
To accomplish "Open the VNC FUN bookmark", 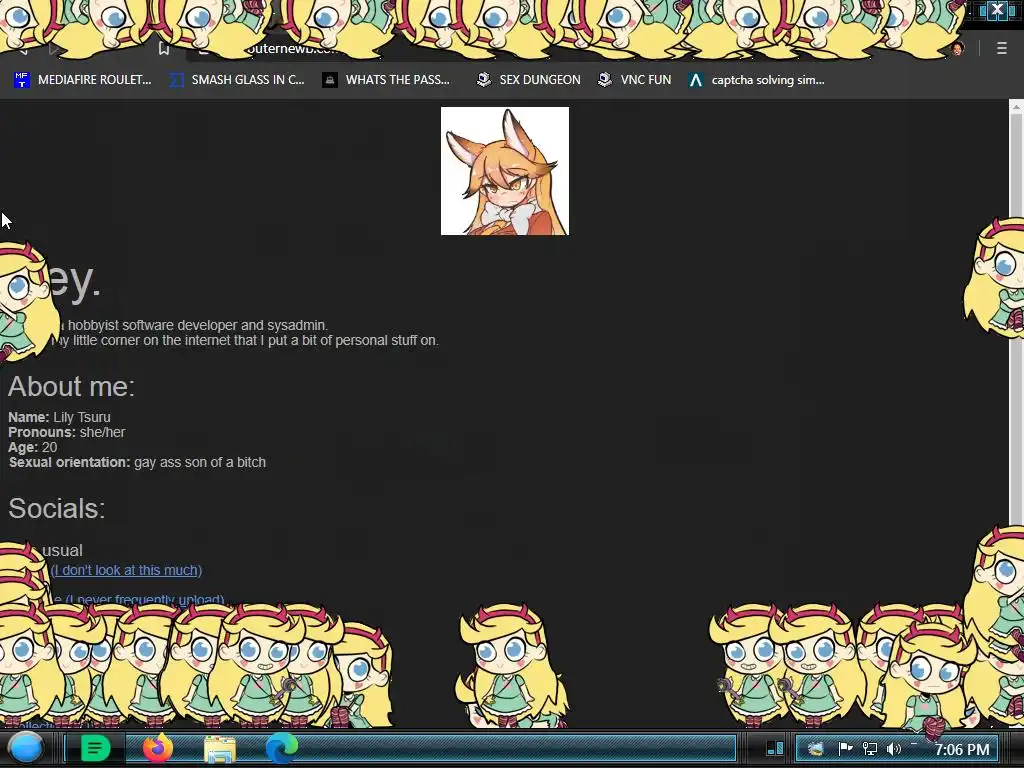I will click(x=634, y=80).
